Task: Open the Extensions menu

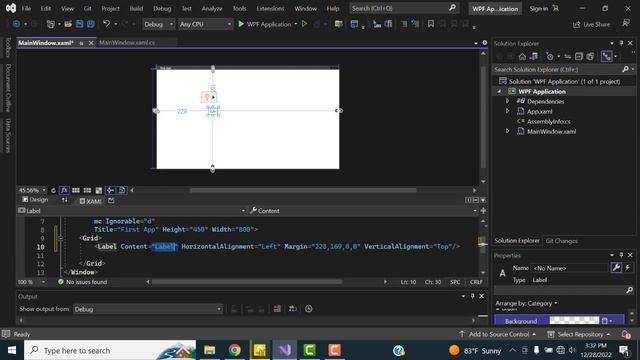Action: click(270, 8)
